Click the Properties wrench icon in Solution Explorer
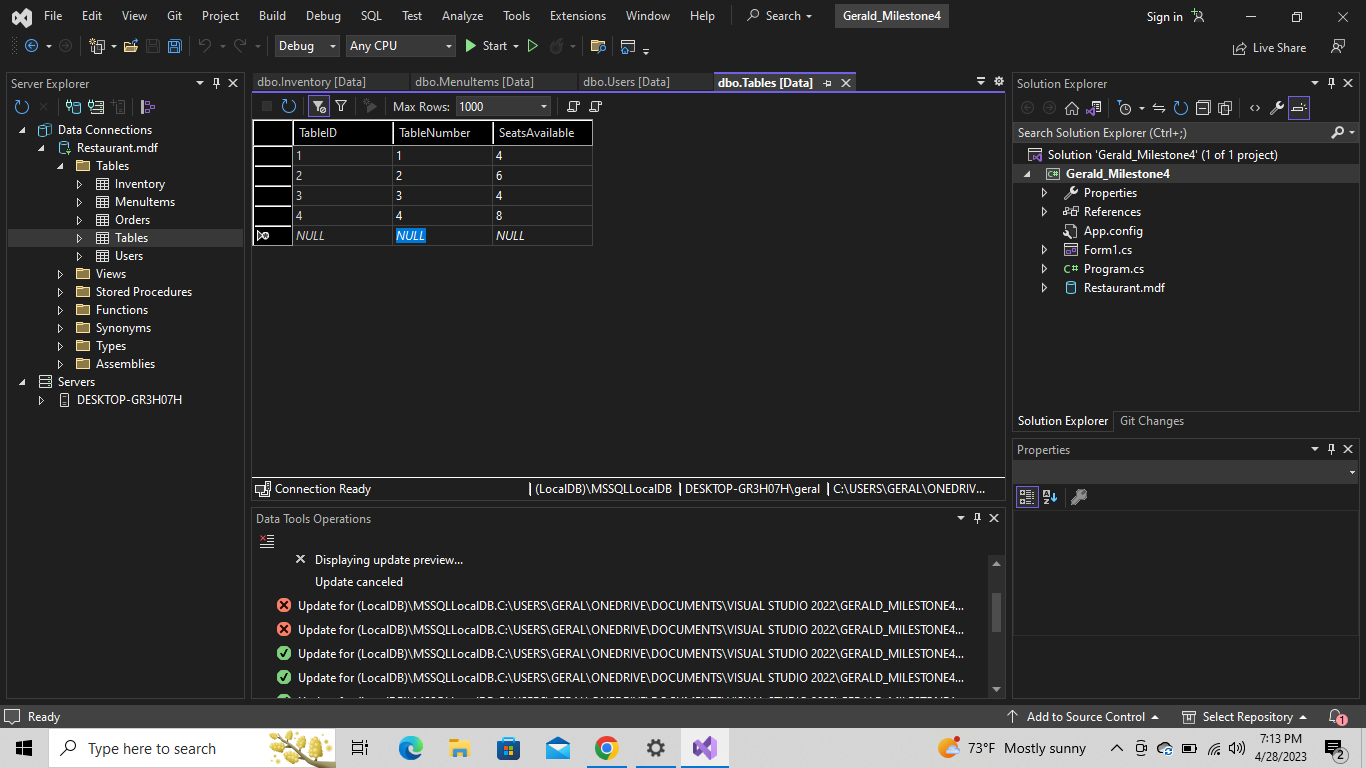This screenshot has height=768, width=1366. (1276, 108)
